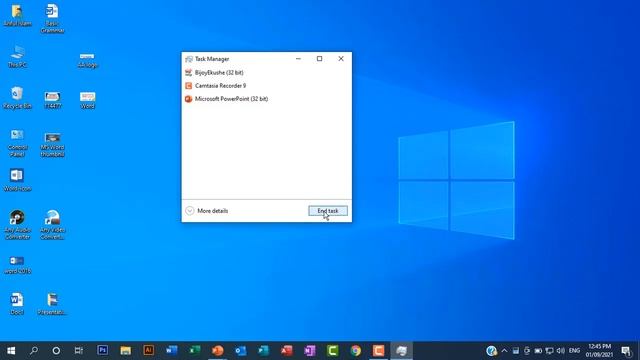Open the clock and date flyout
This screenshot has height=360, width=640.
(599, 351)
